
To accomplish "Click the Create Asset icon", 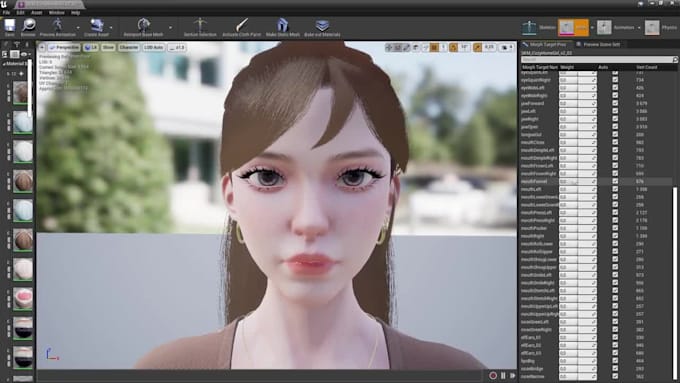I will click(x=97, y=25).
